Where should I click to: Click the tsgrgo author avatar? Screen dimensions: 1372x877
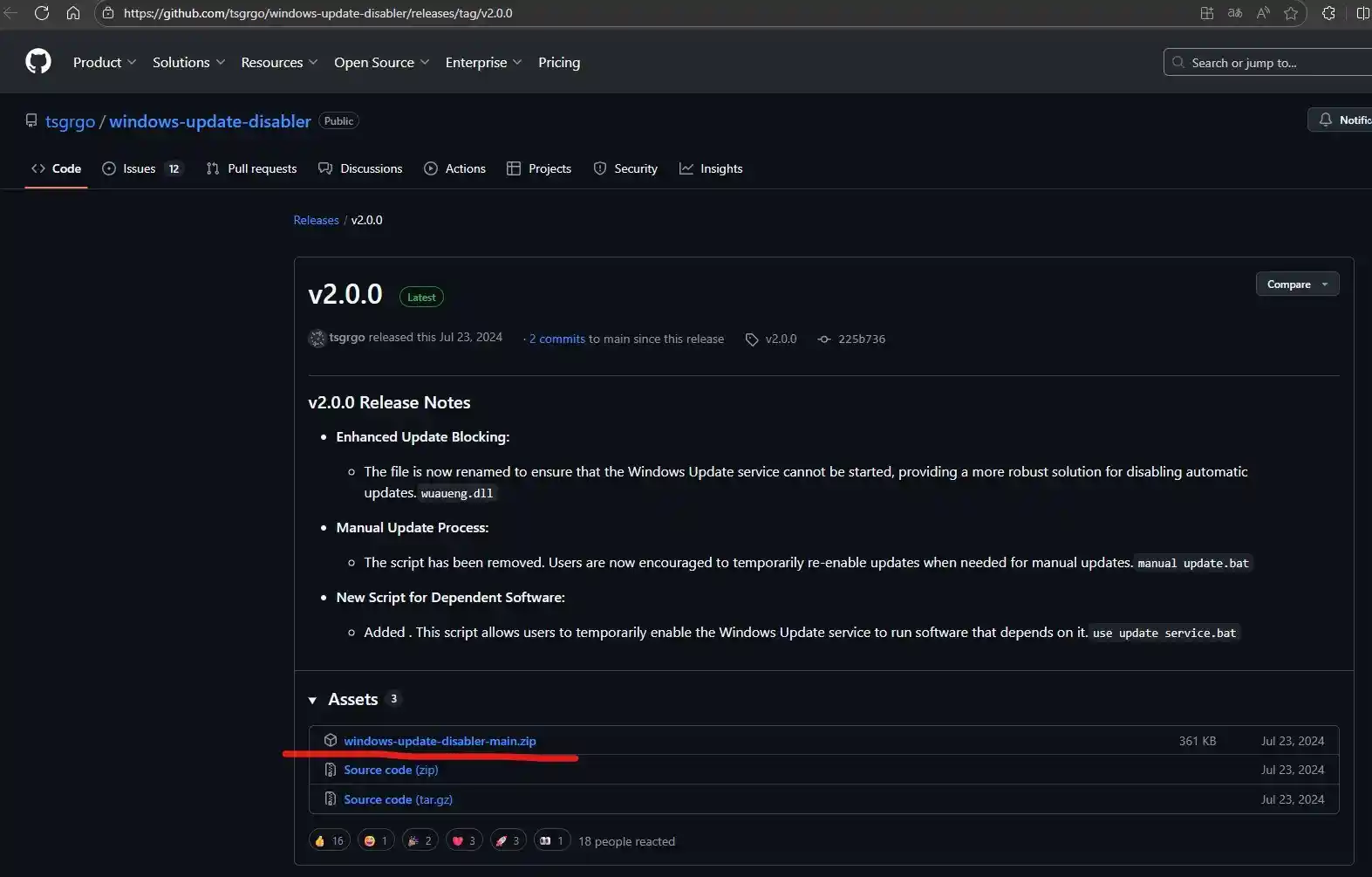coord(317,339)
